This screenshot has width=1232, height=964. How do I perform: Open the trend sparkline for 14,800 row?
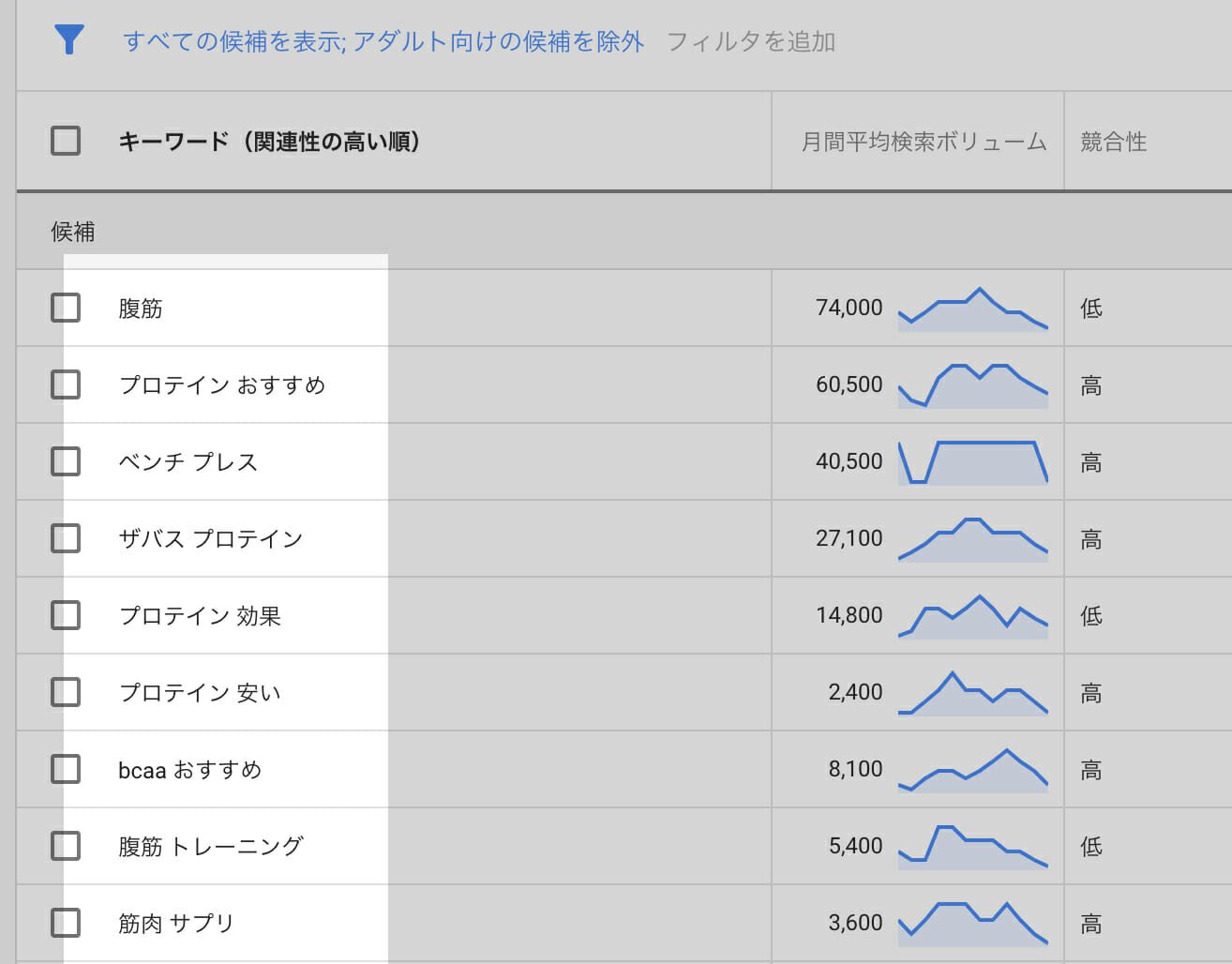973,616
